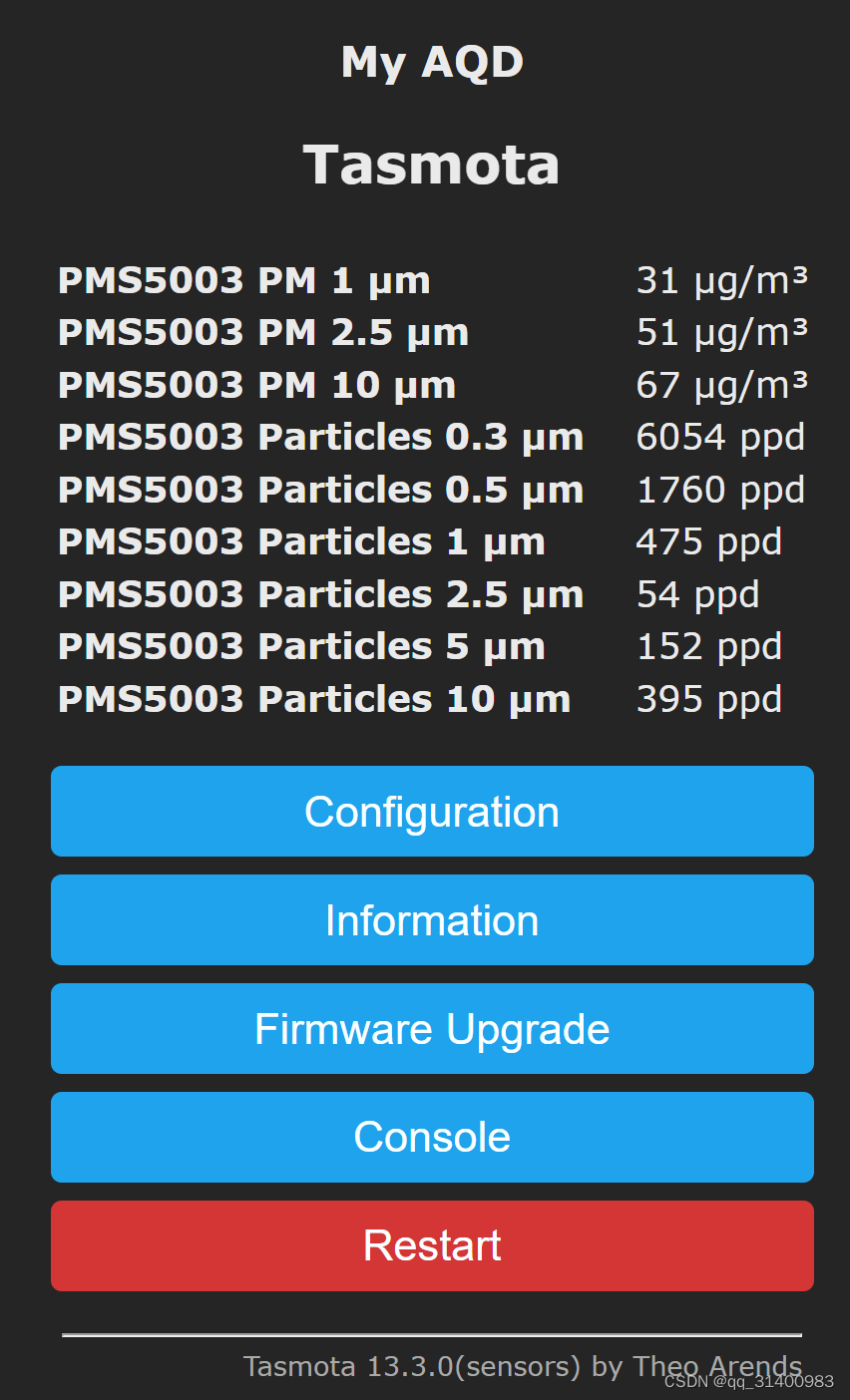Select the PMS5003 PM 1 µm label

point(243,281)
